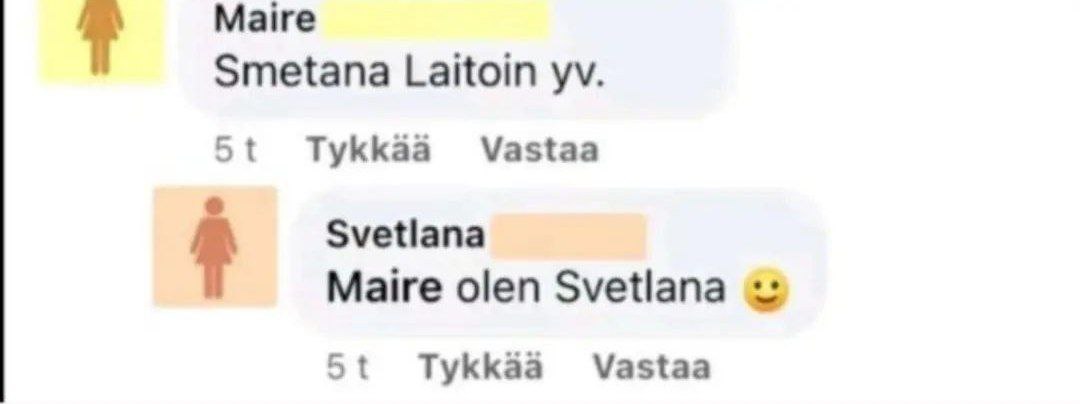The height and width of the screenshot is (404, 1080).
Task: Click the yellow redacted surname beside Maire
Action: click(x=436, y=20)
